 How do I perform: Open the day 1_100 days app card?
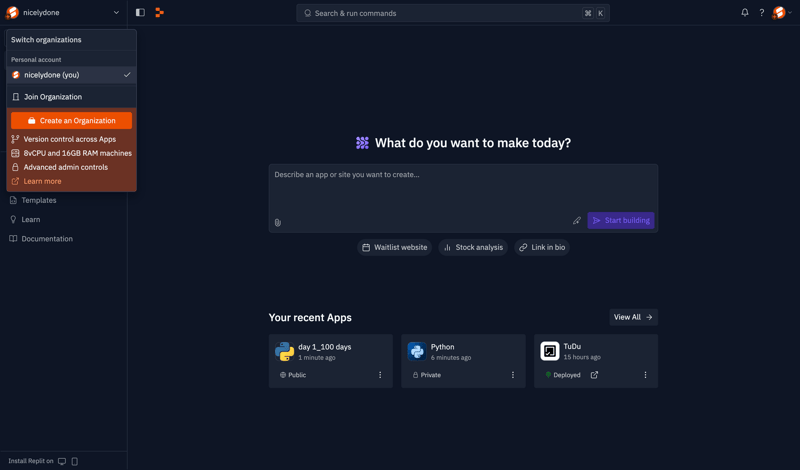tap(331, 361)
